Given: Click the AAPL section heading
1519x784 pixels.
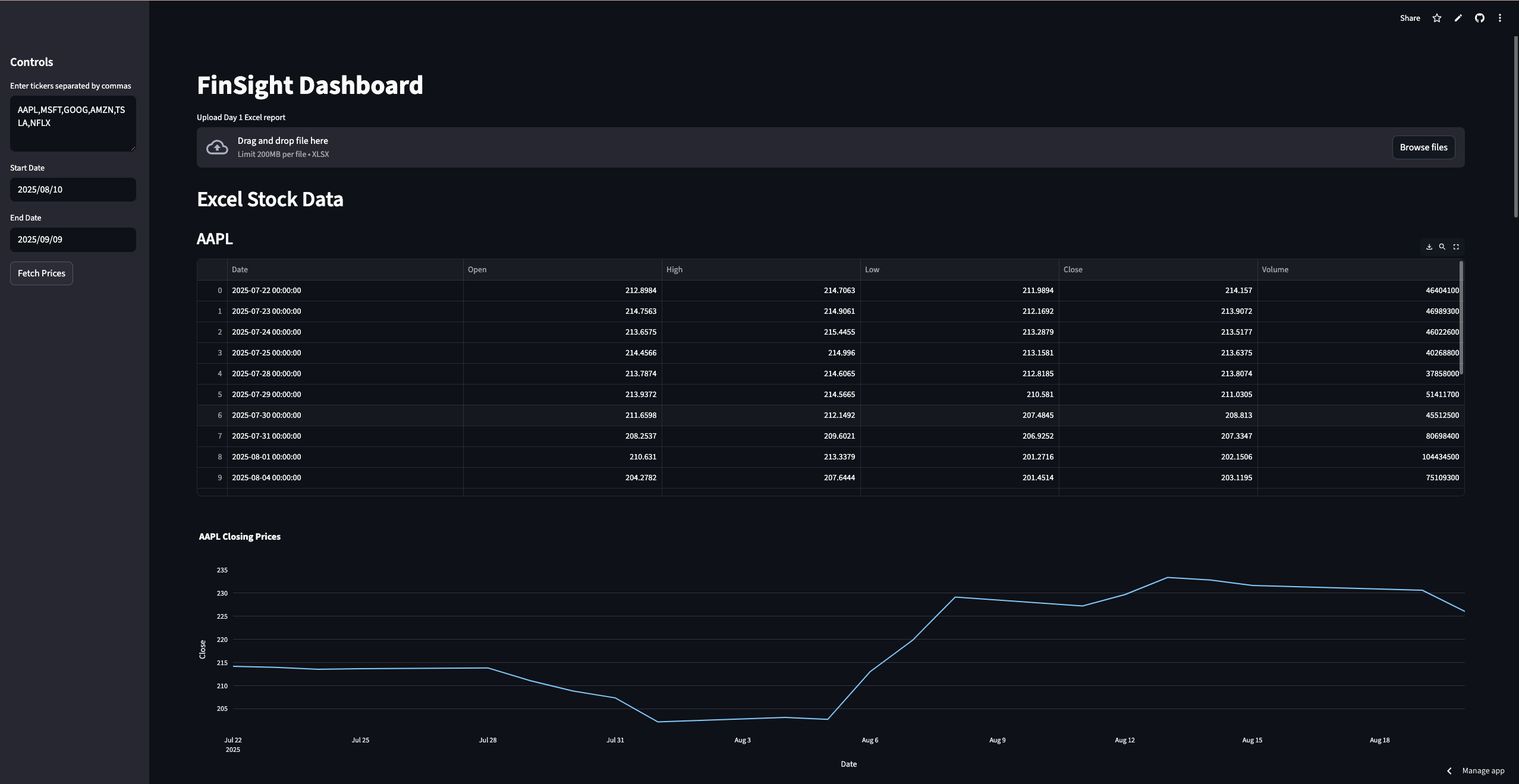Looking at the screenshot, I should tap(215, 239).
